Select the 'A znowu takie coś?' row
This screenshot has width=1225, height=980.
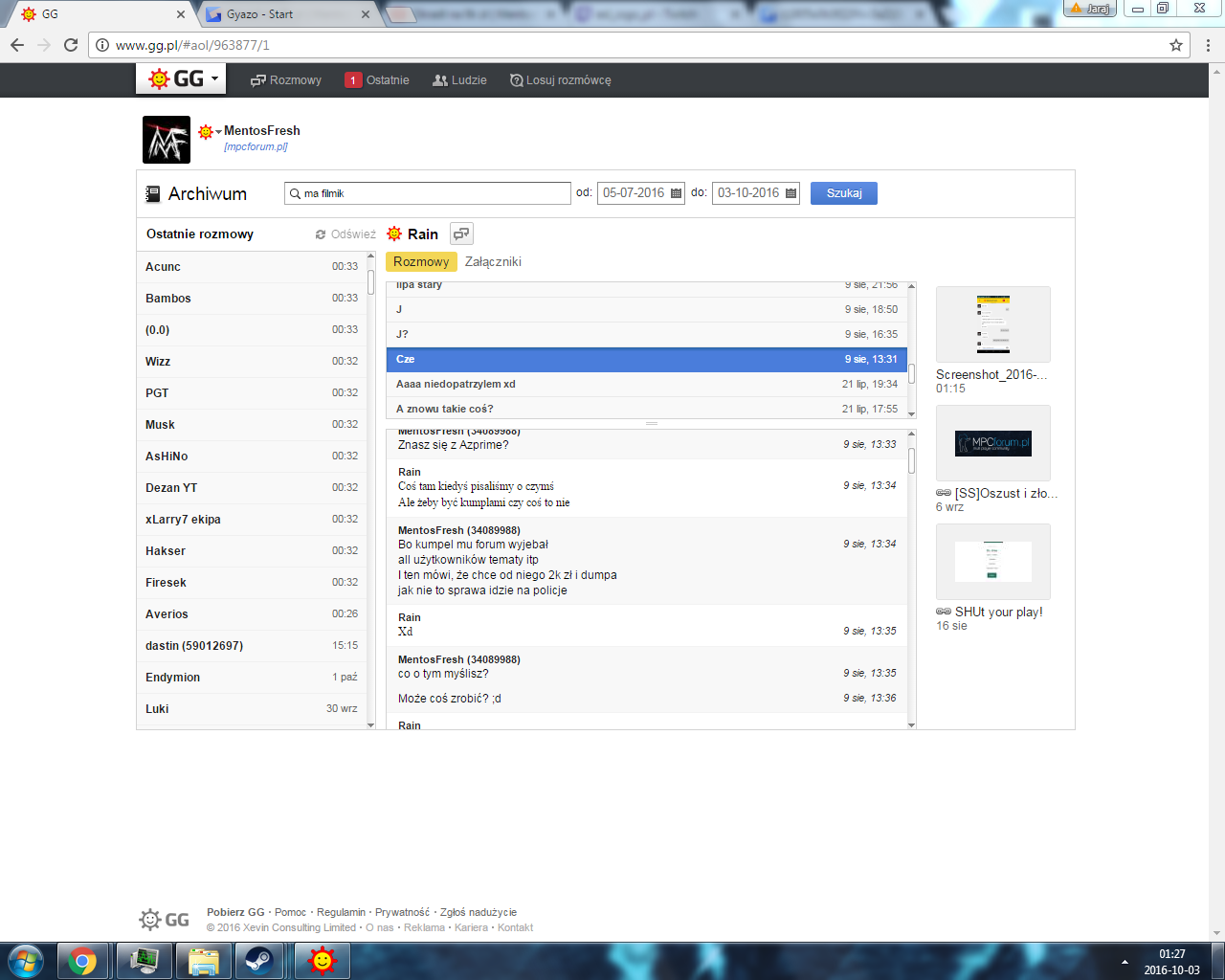pyautogui.click(x=647, y=409)
